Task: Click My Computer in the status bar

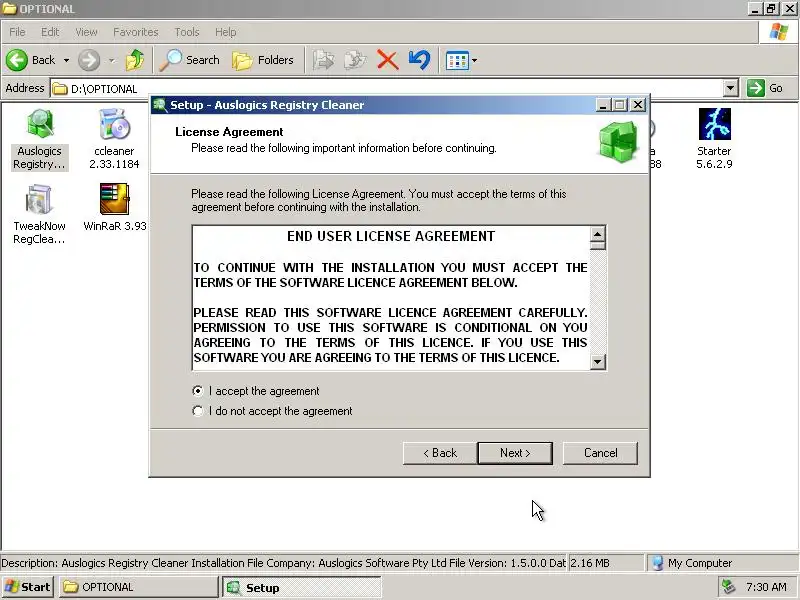Action: point(699,563)
